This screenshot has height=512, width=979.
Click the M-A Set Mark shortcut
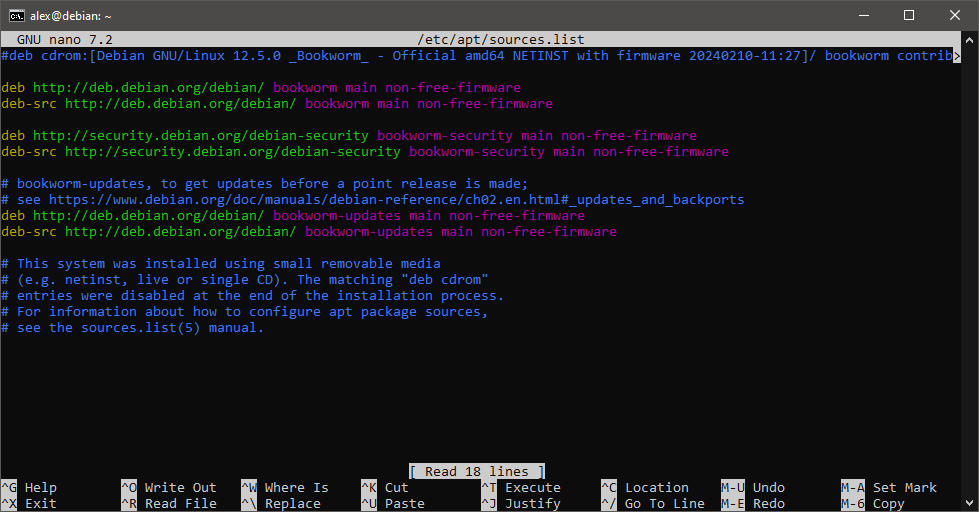(x=888, y=488)
